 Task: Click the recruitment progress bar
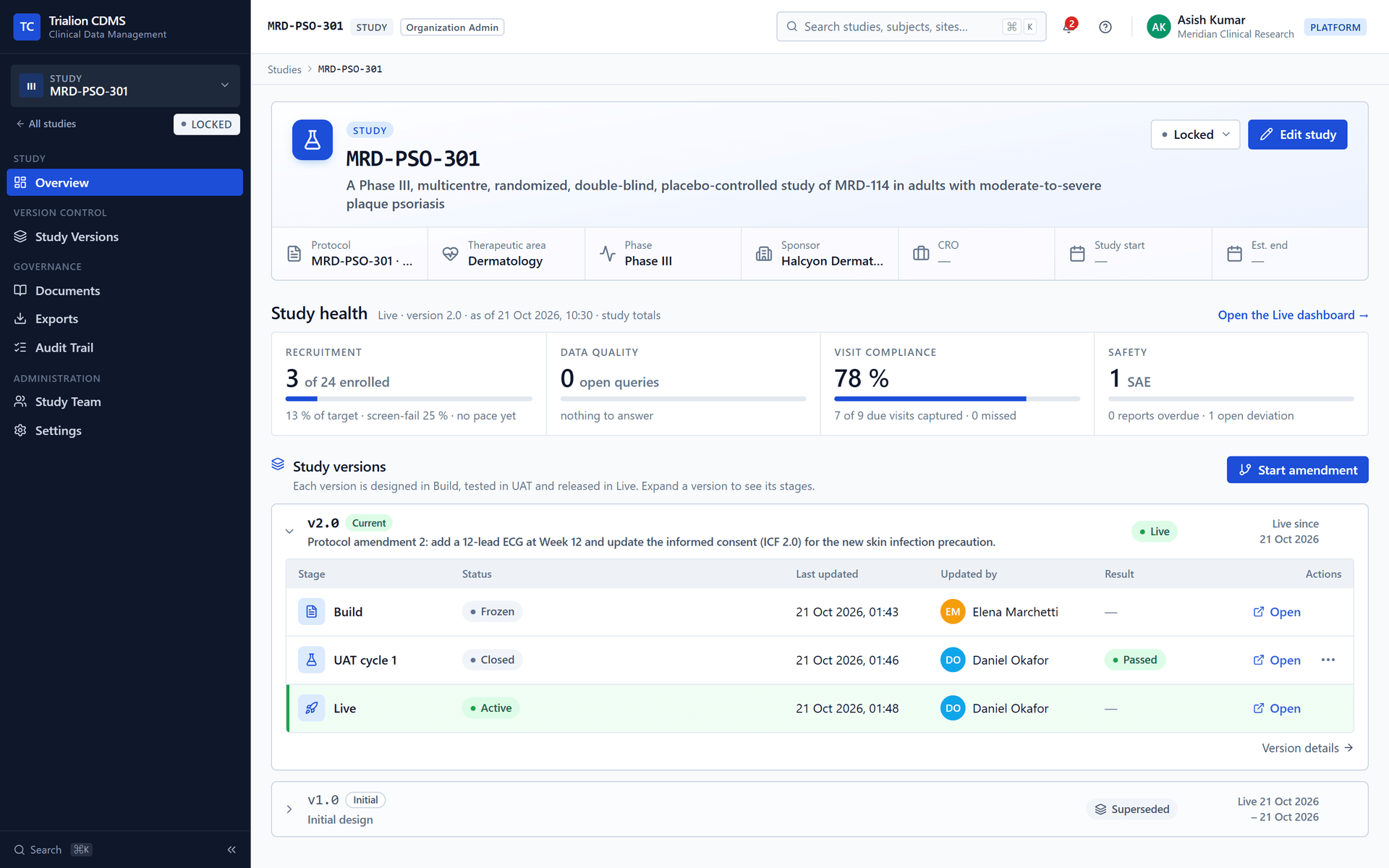click(x=409, y=399)
